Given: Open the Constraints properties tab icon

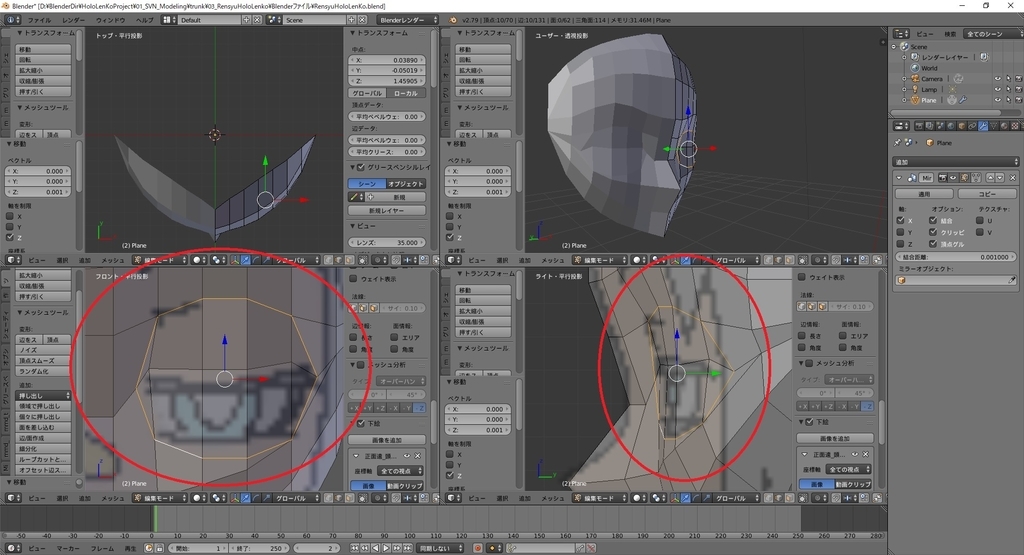Looking at the screenshot, I should 972,125.
